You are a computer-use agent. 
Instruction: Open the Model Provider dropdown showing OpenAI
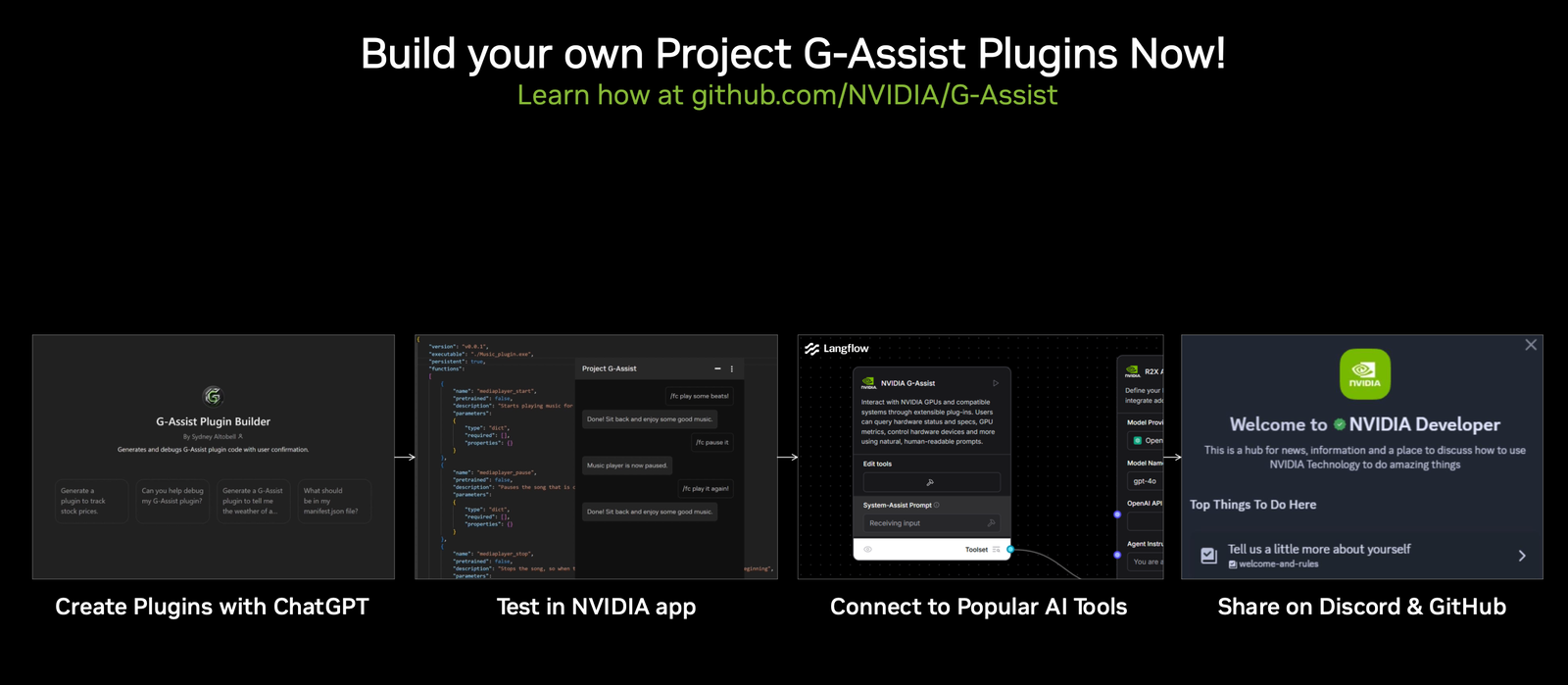click(x=1146, y=440)
